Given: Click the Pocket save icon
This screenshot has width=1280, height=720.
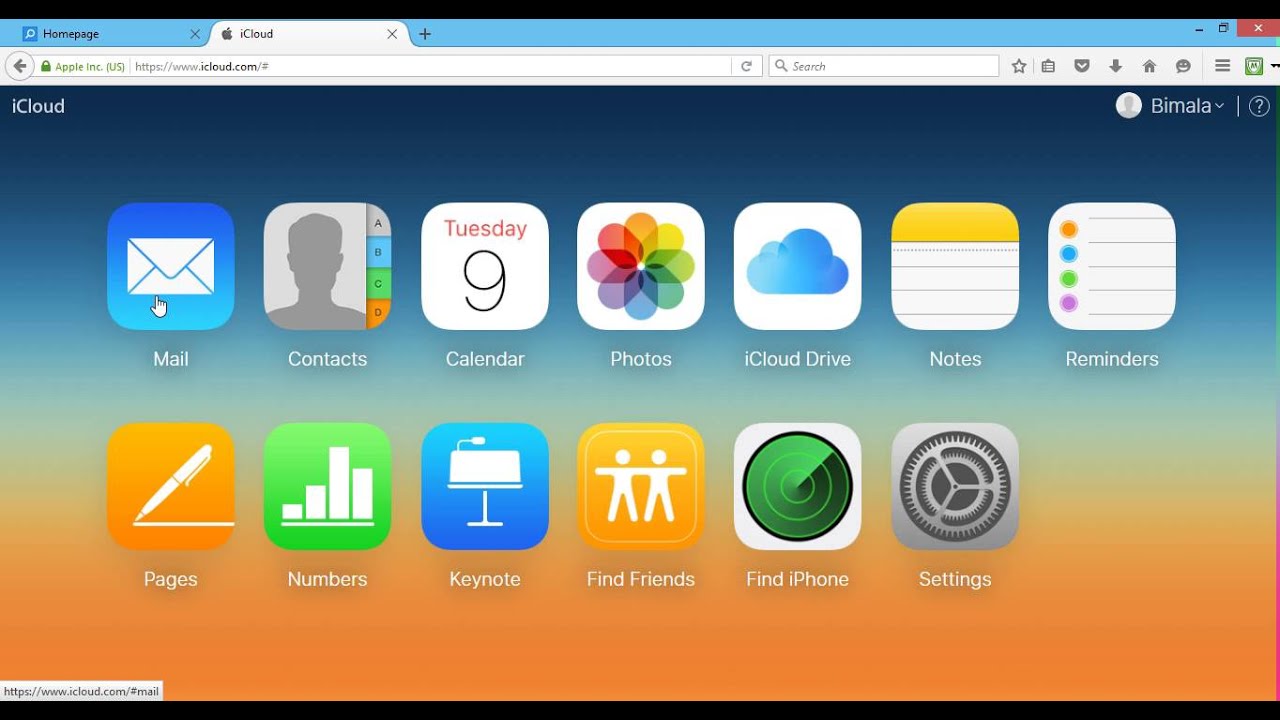Looking at the screenshot, I should [1082, 66].
